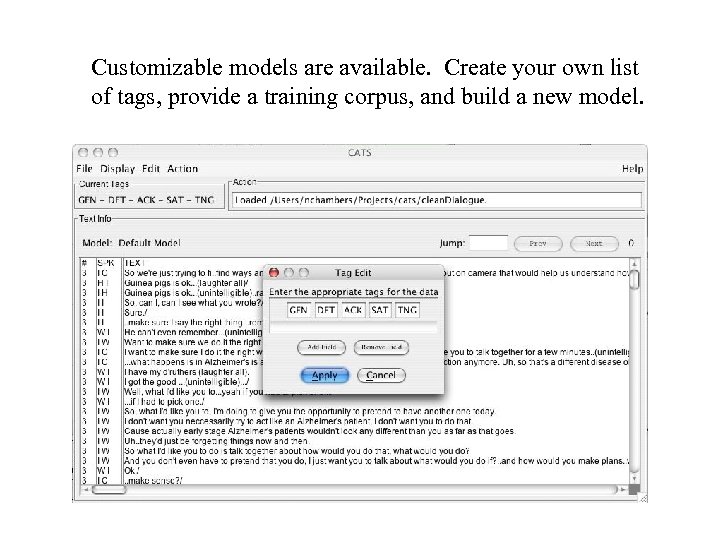This screenshot has height=540, width=720.
Task: Click the scroll up arrow
Action: click(x=634, y=264)
